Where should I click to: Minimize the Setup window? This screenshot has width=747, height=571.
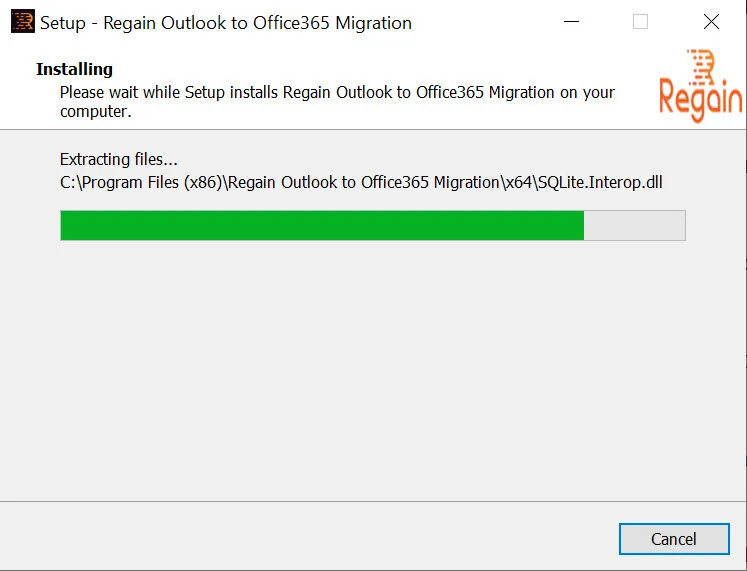pyautogui.click(x=571, y=21)
